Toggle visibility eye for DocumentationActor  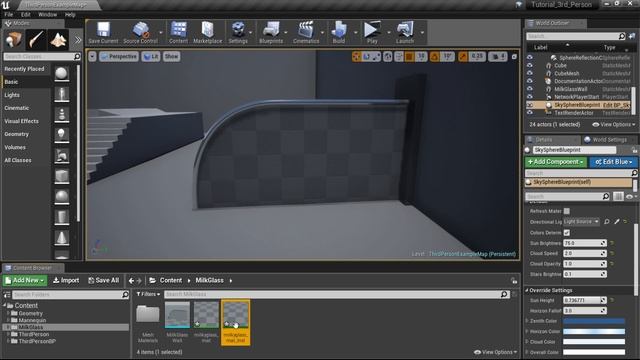point(530,81)
